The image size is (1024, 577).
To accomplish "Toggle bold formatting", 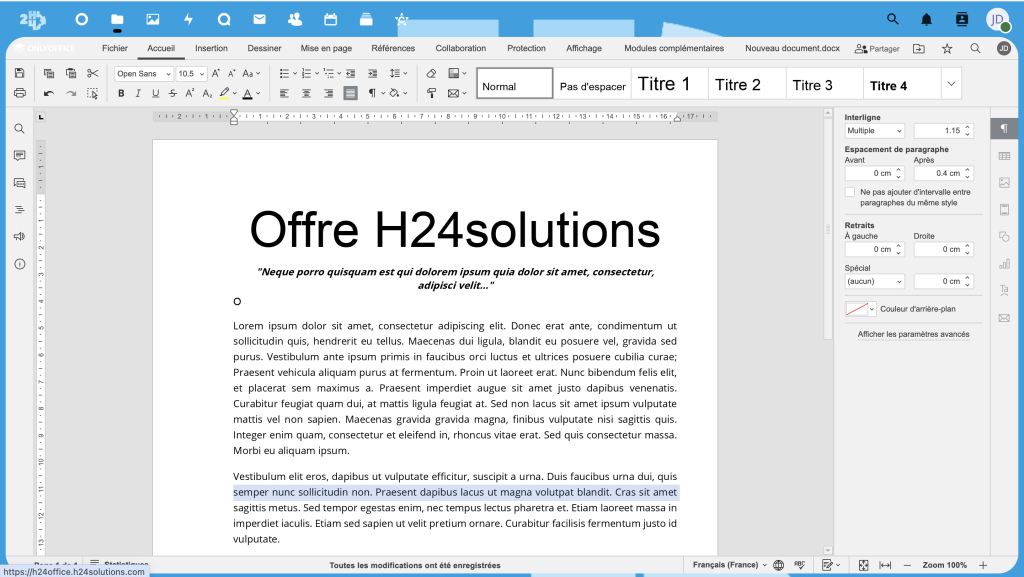I will (122, 93).
